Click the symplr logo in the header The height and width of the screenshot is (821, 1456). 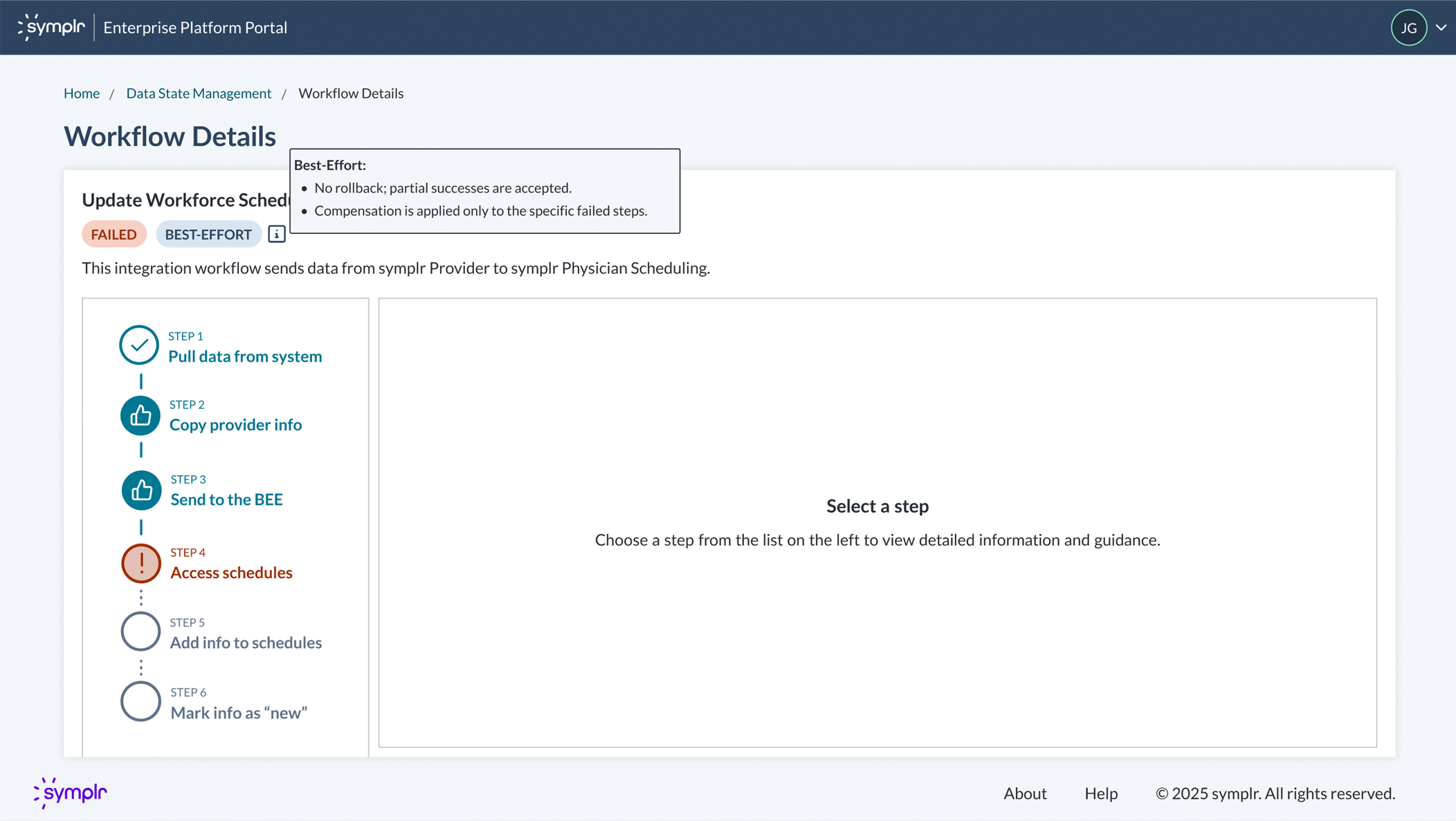pyautogui.click(x=53, y=27)
